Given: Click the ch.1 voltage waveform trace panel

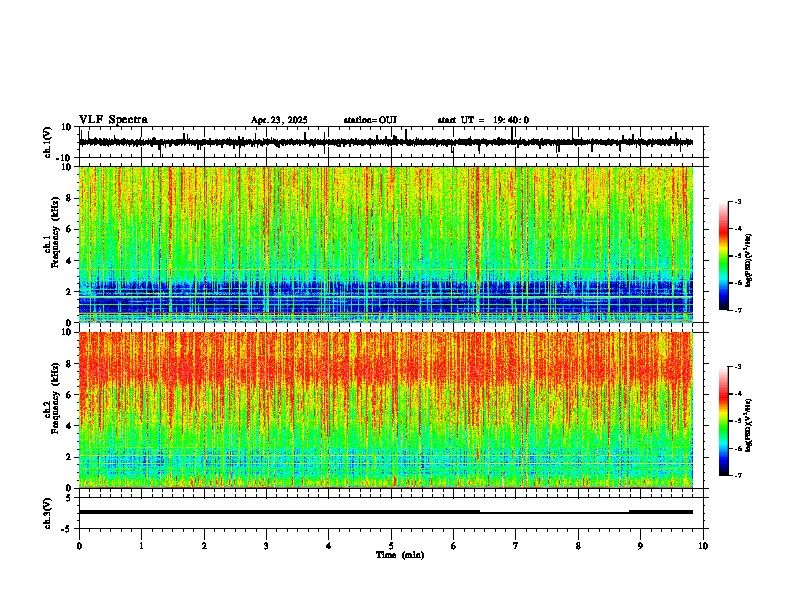Looking at the screenshot, I should click(x=393, y=142).
